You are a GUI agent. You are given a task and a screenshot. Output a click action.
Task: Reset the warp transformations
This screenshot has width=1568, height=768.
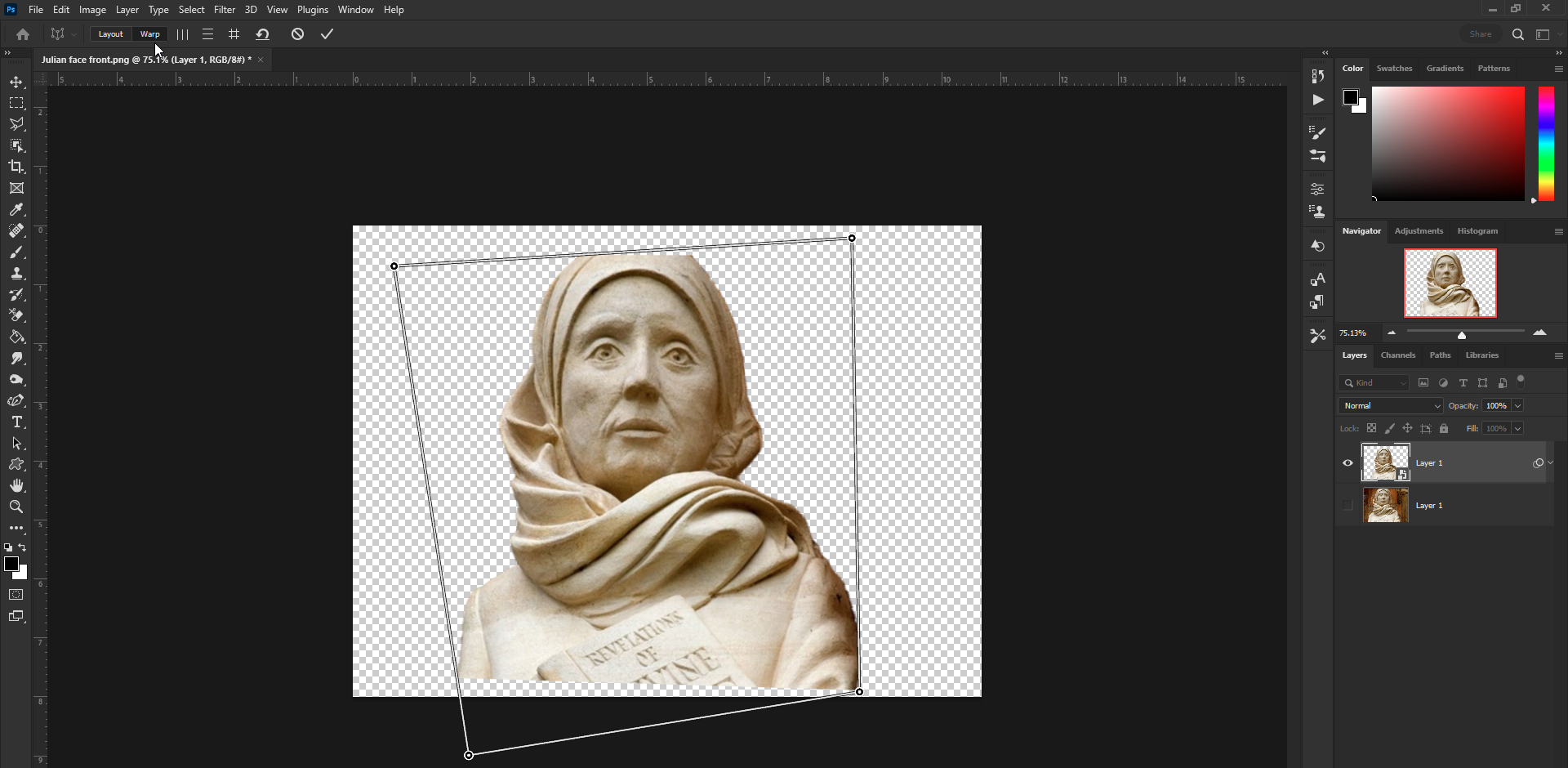pyautogui.click(x=262, y=33)
